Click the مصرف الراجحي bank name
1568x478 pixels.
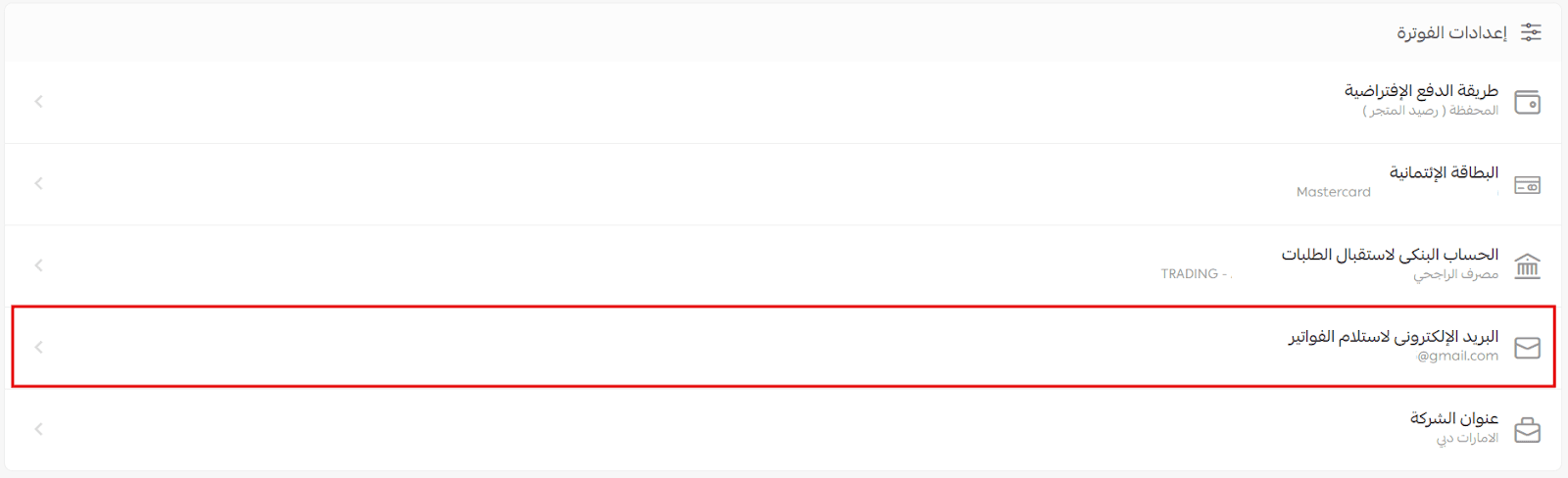[x=1455, y=274]
